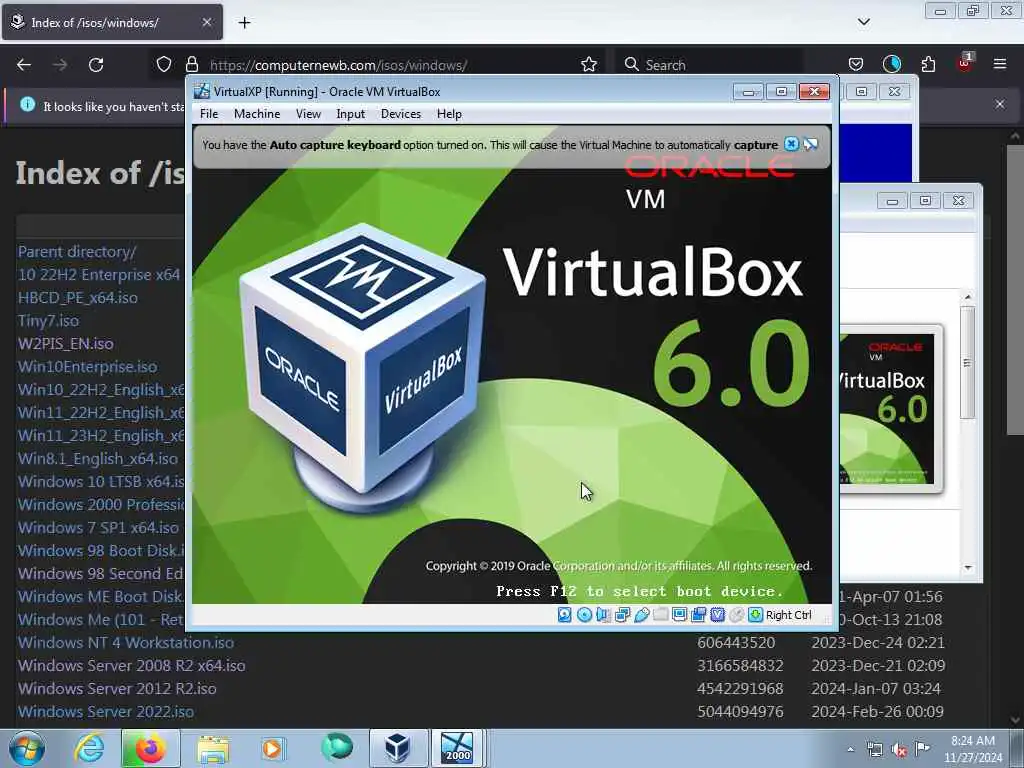
Task: Open the Windows Server 2008 R2 x64.iso link
Action: click(131, 665)
